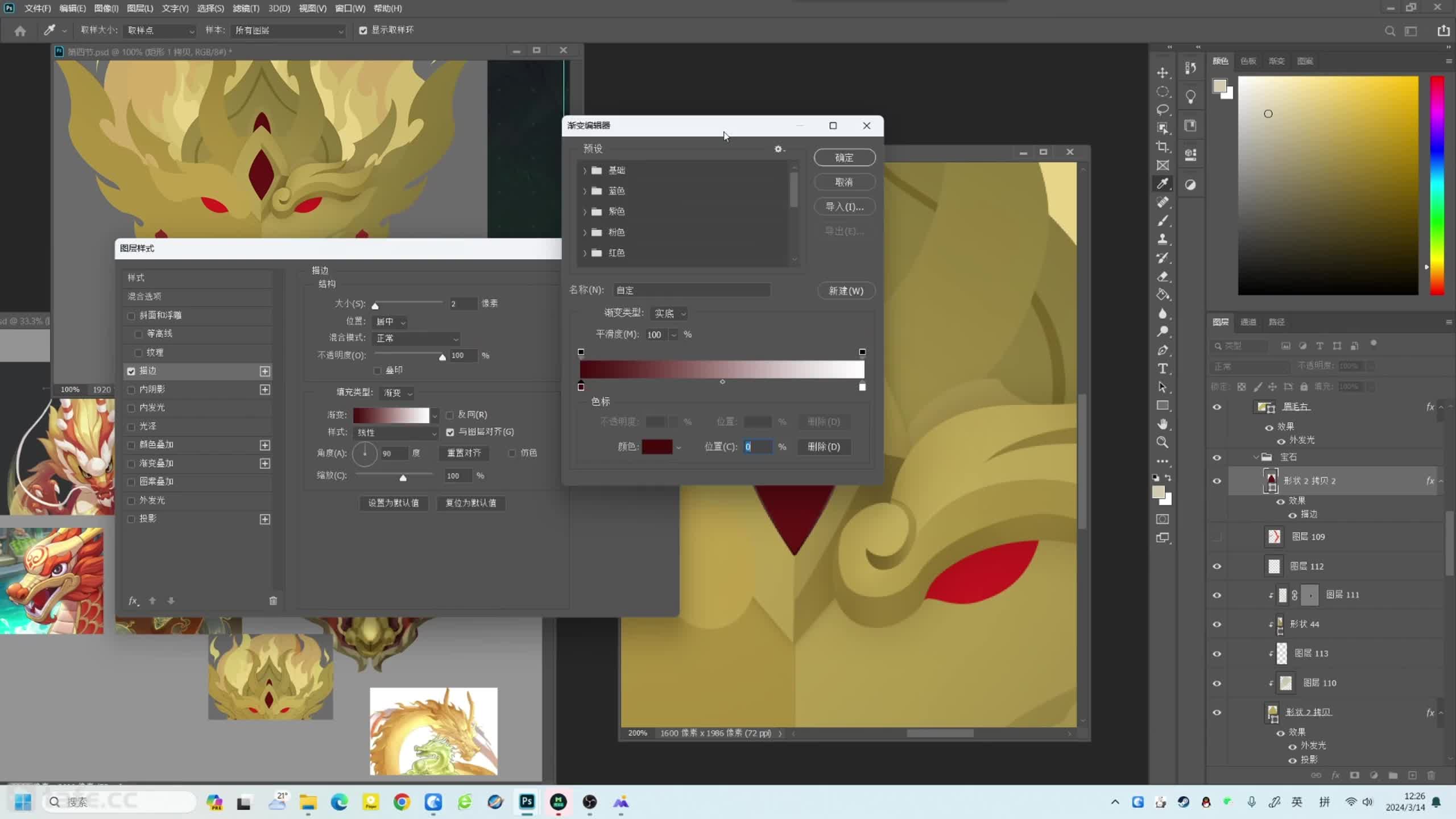1456x819 pixels.
Task: Click the Frame tool icon
Action: tap(1163, 166)
